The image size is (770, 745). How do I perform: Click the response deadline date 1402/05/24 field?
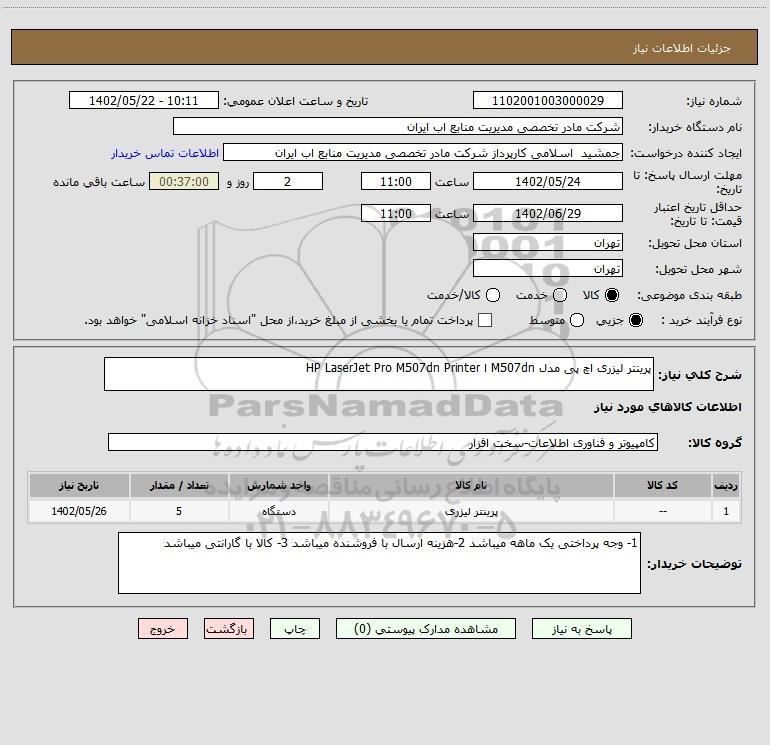548,181
